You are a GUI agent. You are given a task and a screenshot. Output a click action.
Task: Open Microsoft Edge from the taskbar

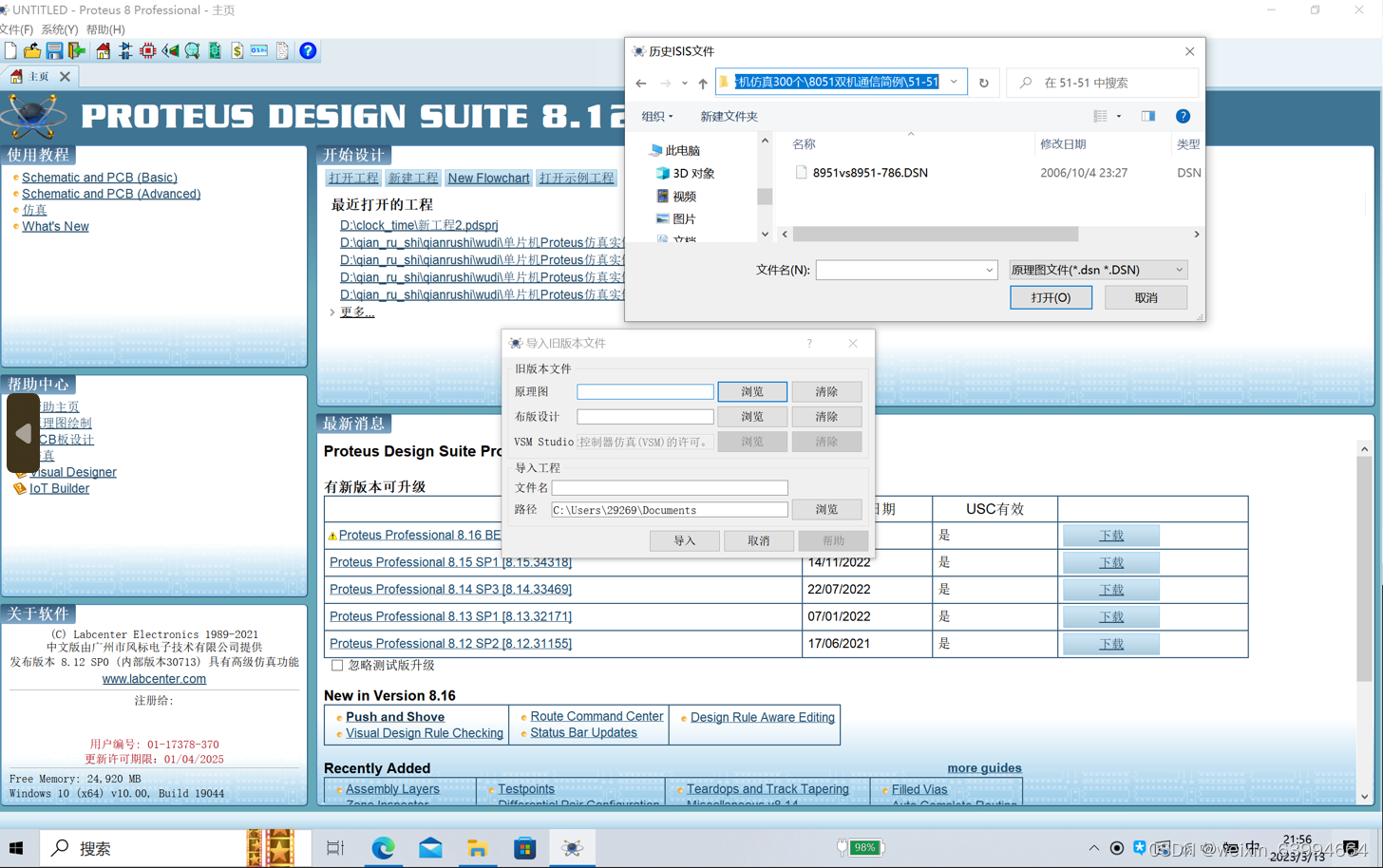click(x=383, y=848)
